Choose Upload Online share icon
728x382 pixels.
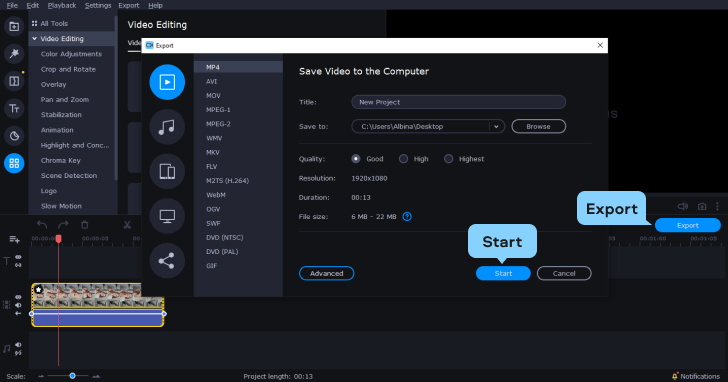click(x=167, y=260)
